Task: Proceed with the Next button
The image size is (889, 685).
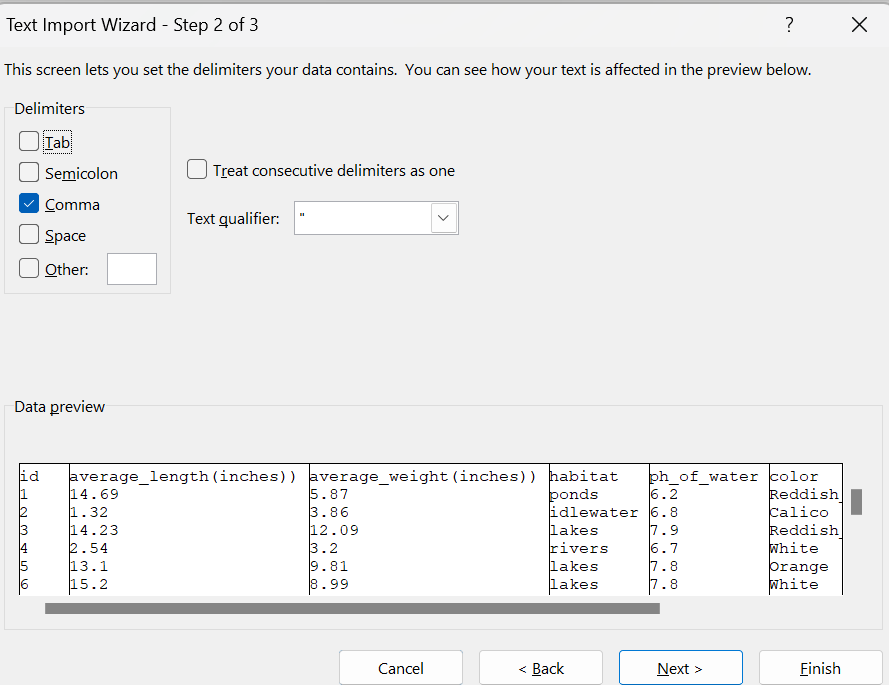Action: (680, 668)
